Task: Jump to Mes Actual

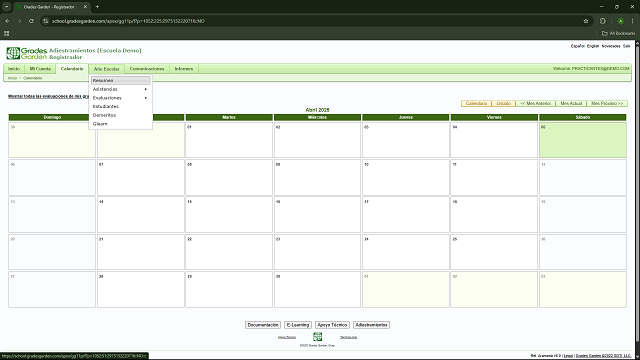Action: pos(571,103)
